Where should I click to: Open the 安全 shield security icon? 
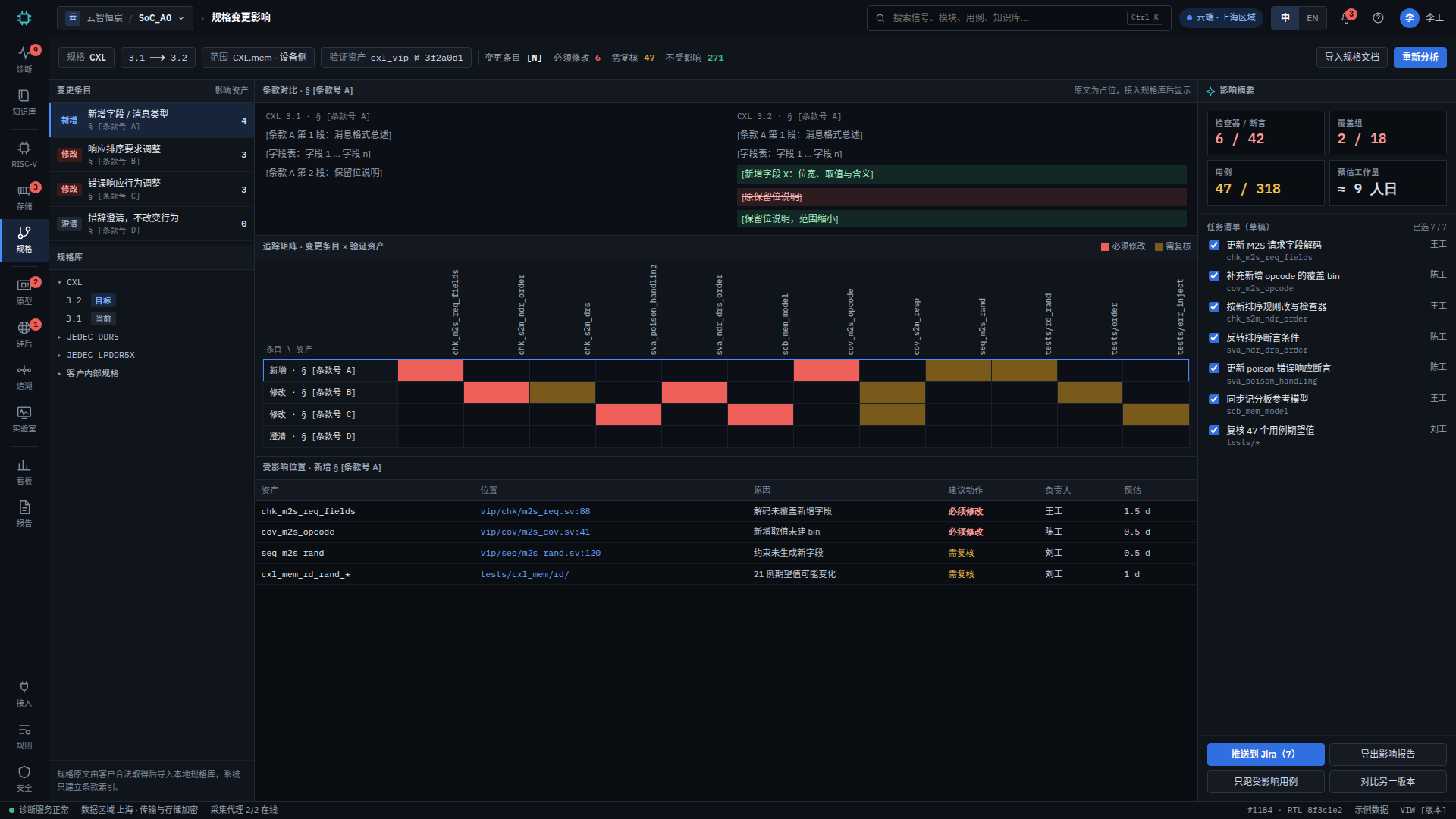coord(24,778)
